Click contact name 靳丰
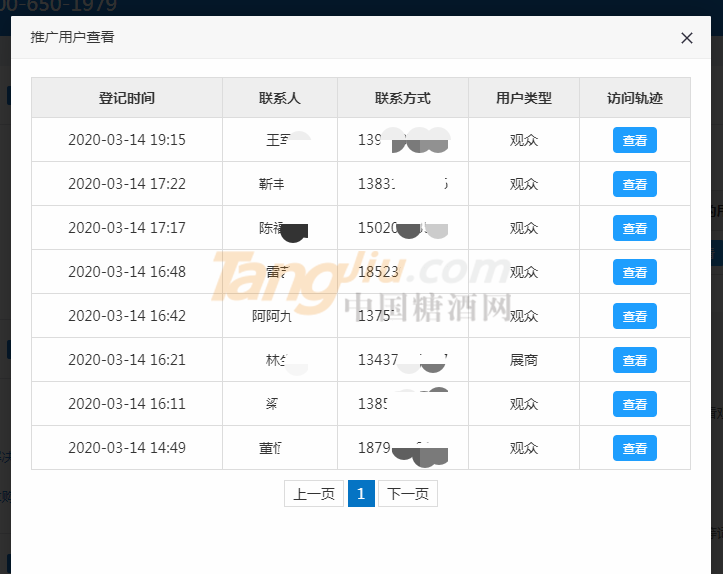Image resolution: width=723 pixels, height=574 pixels. (x=272, y=184)
